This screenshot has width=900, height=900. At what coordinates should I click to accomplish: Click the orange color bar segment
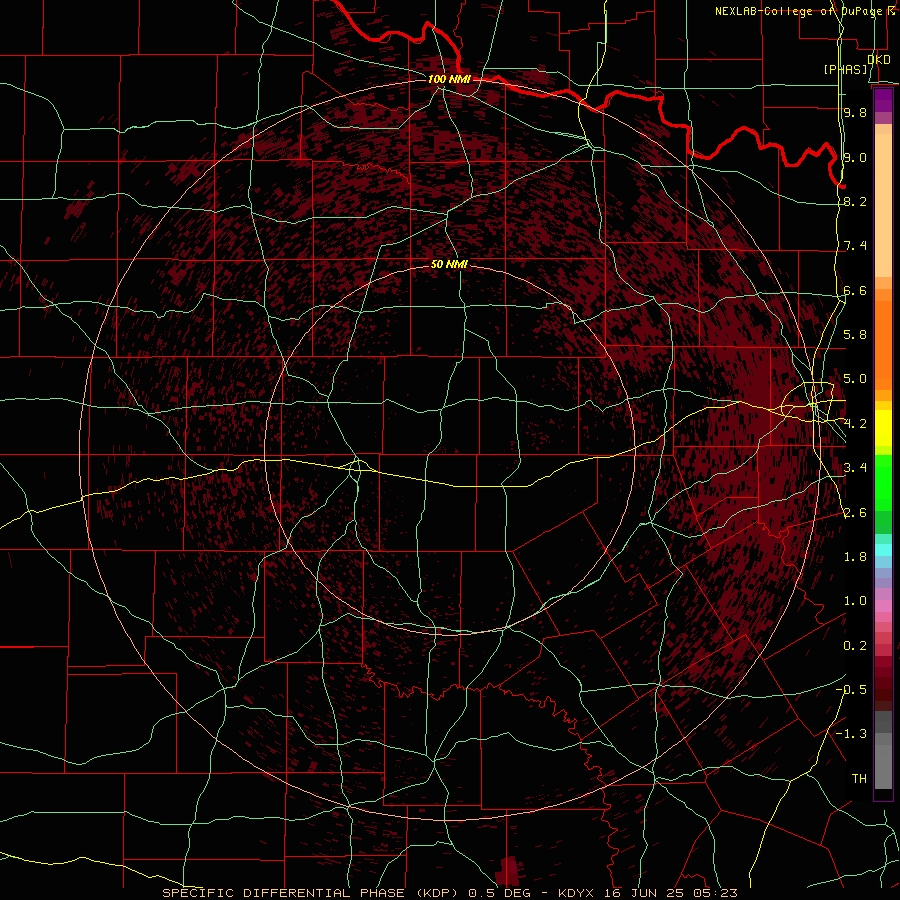(883, 344)
